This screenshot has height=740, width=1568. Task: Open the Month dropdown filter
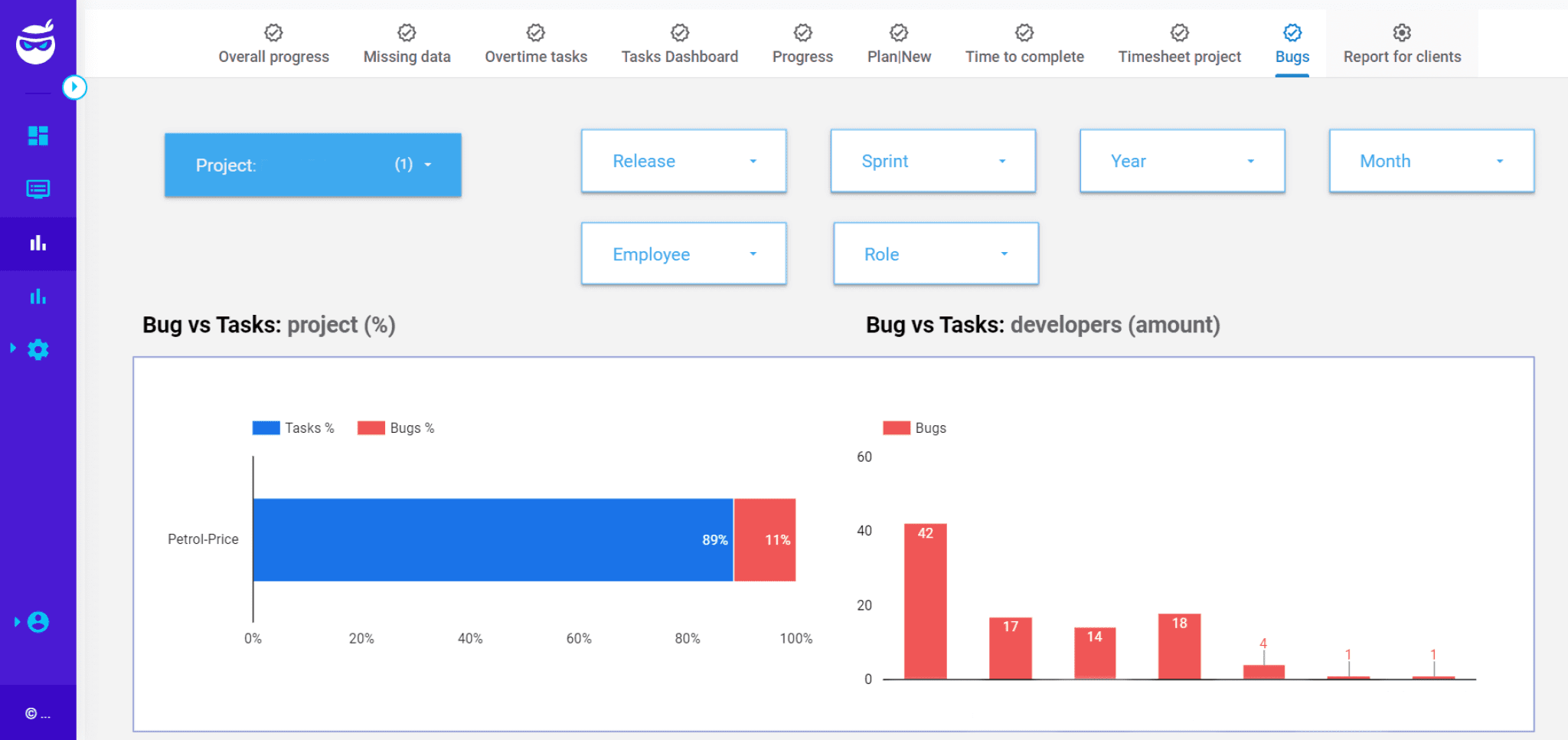1430,161
